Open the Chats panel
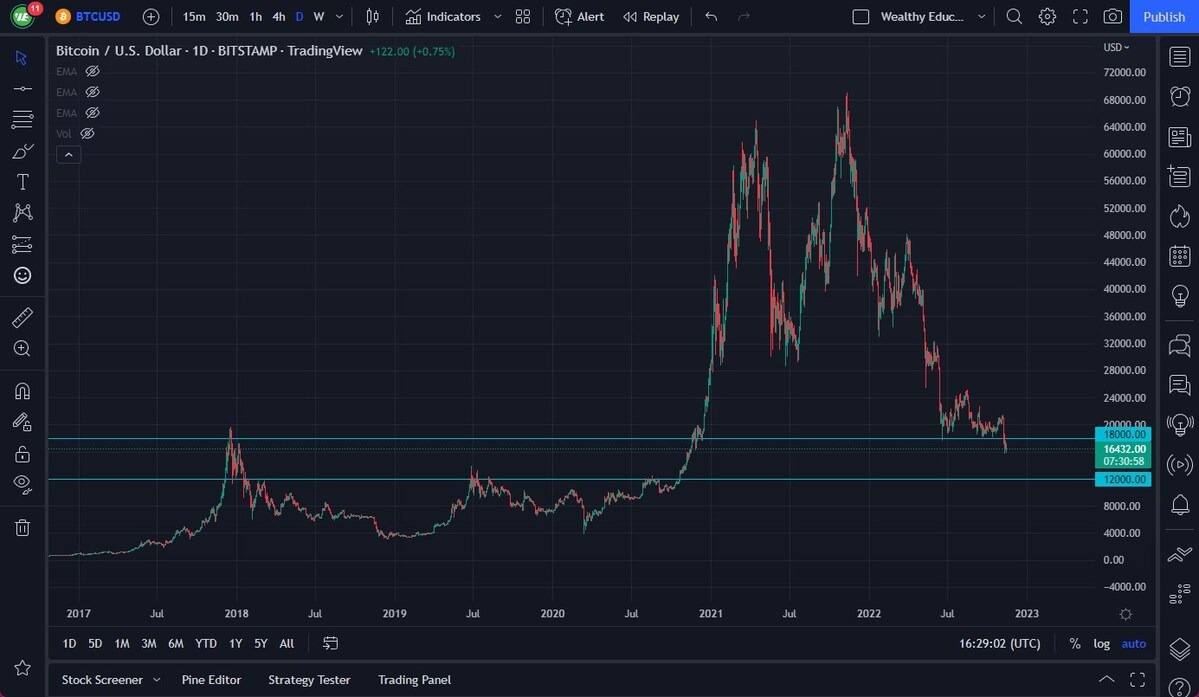The width and height of the screenshot is (1199, 697). [1180, 346]
